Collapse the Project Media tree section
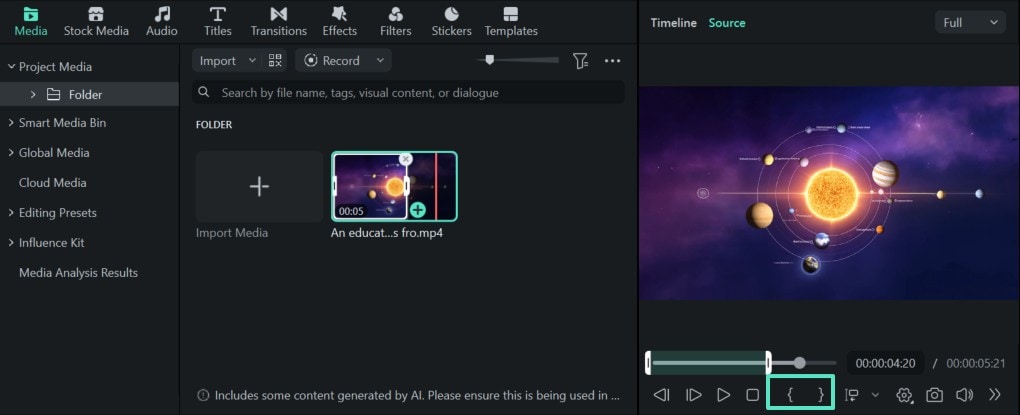The height and width of the screenshot is (415, 1020). [11, 67]
